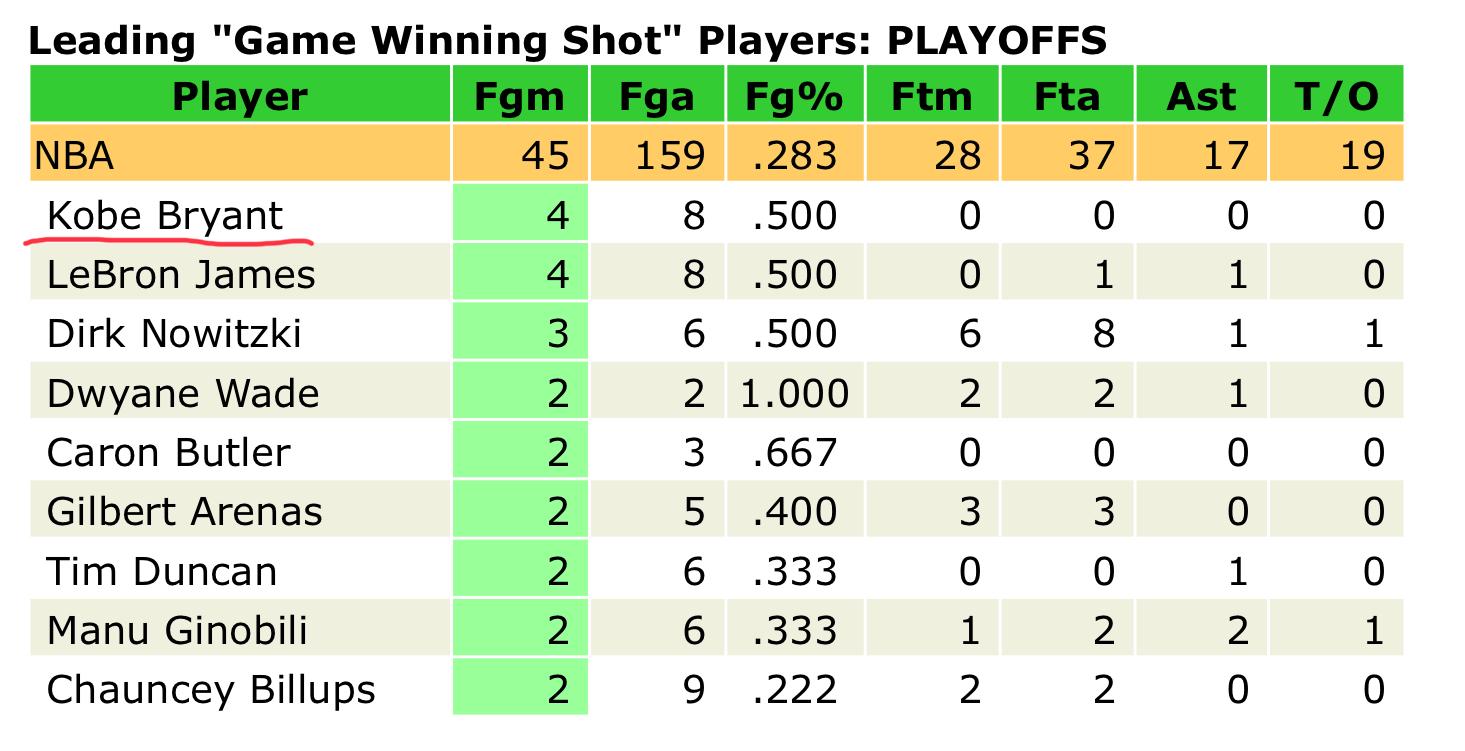Click the Player column header

(240, 96)
